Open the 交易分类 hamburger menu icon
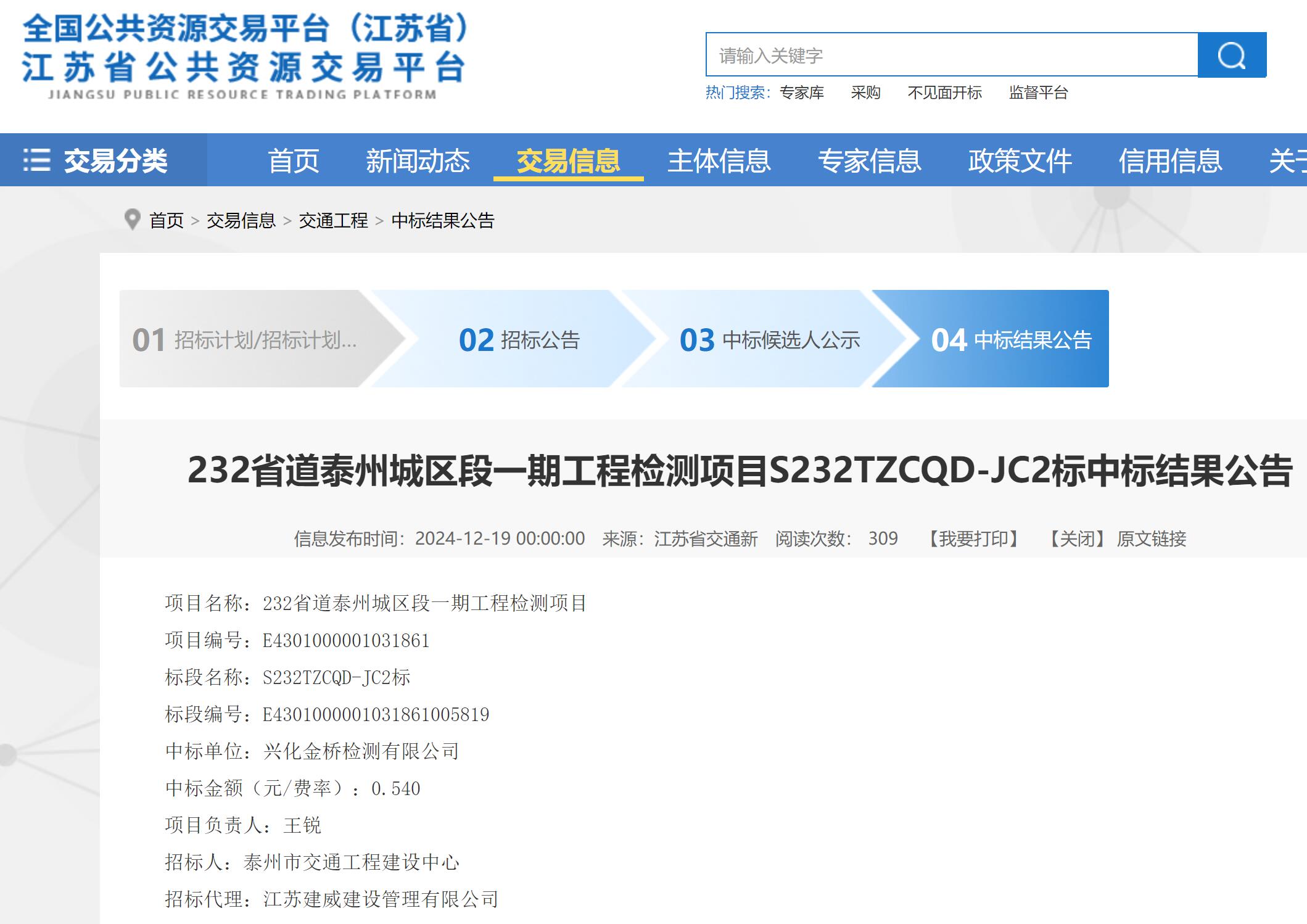This screenshot has height=924, width=1307. point(36,160)
